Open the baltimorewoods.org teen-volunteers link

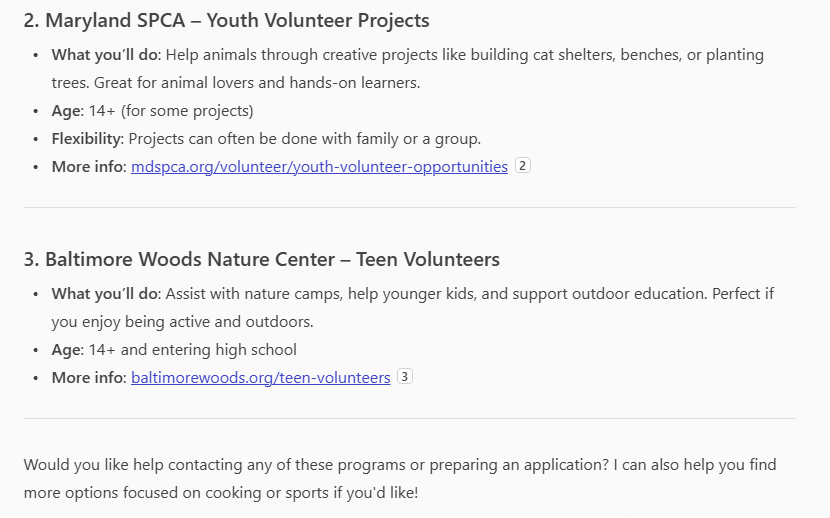click(x=260, y=378)
